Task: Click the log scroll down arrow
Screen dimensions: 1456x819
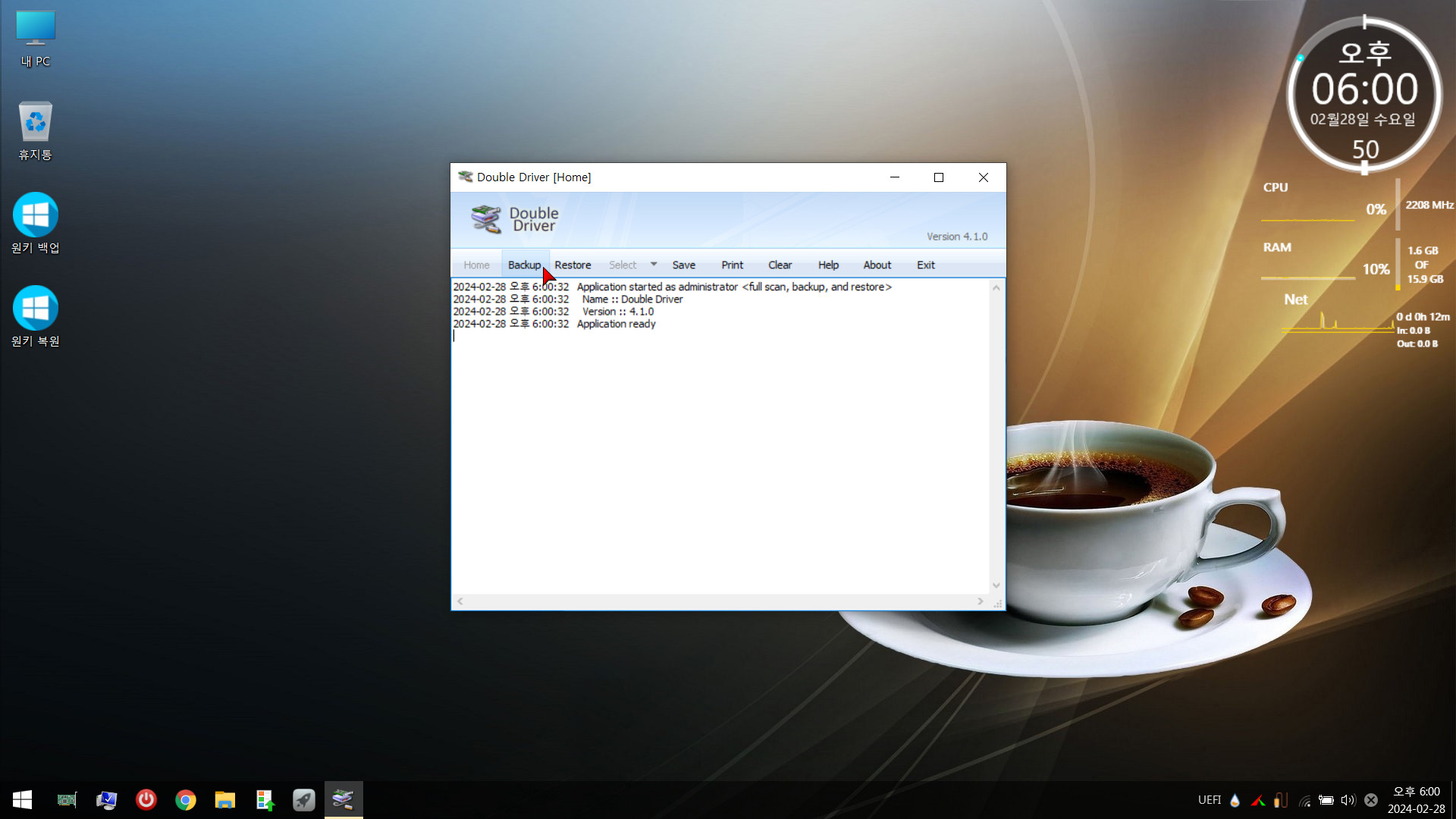Action: coord(996,585)
